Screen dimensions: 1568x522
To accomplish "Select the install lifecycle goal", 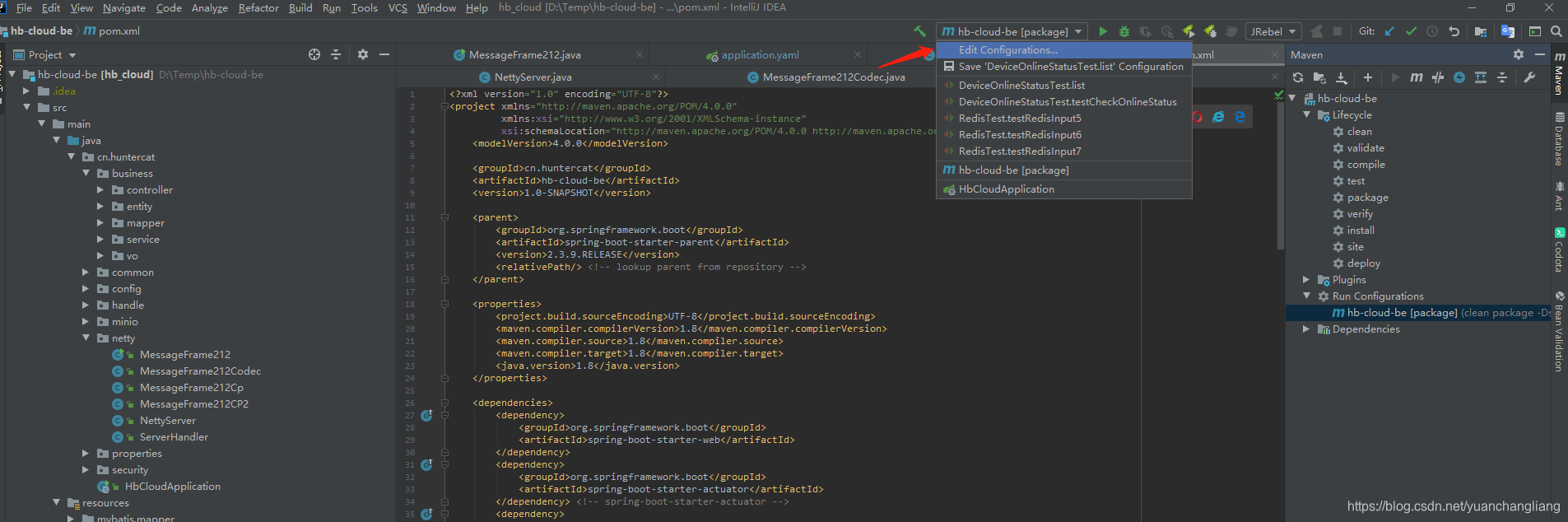I will point(1361,231).
